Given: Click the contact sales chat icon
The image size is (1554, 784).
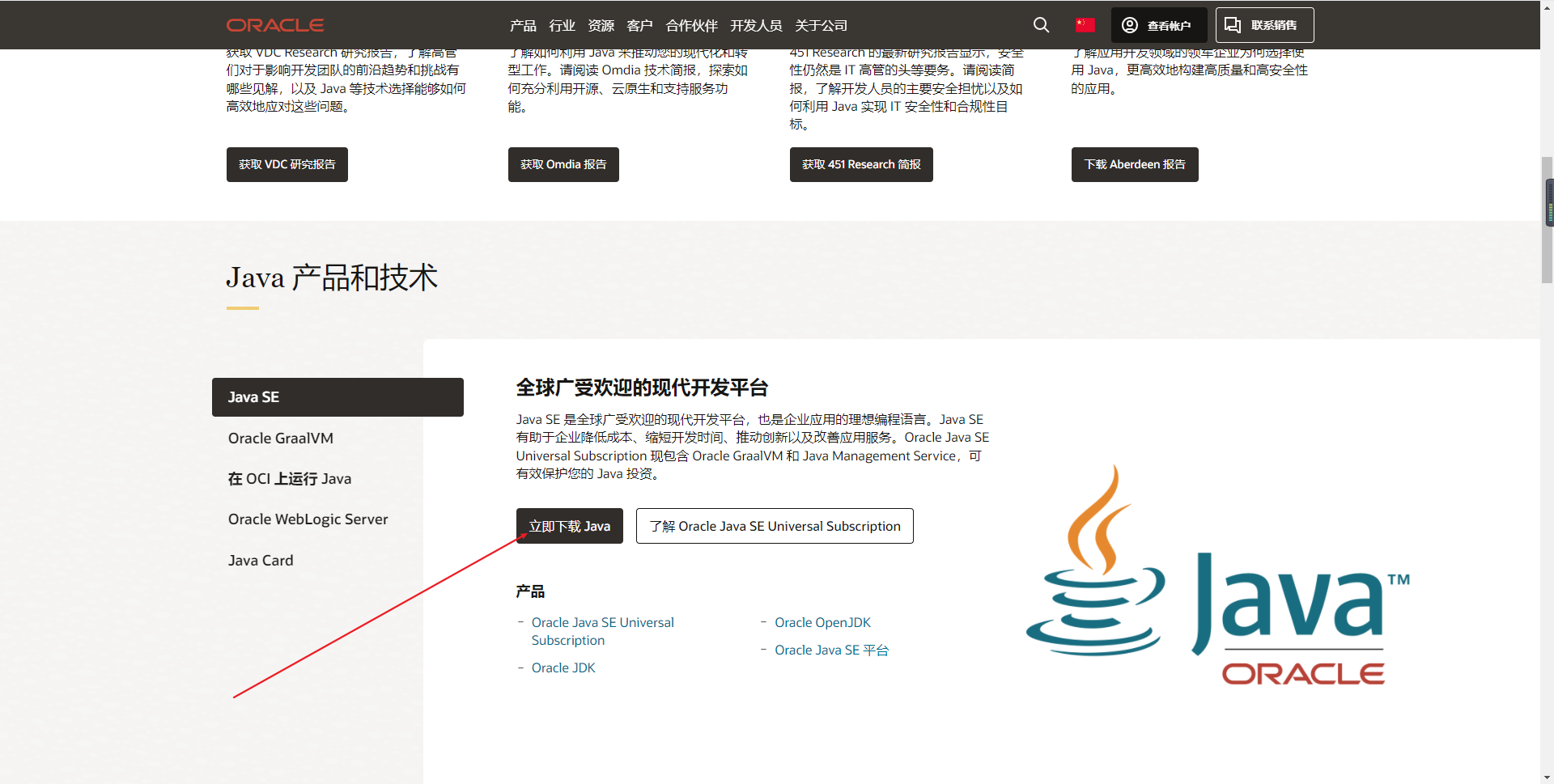Looking at the screenshot, I should coord(1233,25).
